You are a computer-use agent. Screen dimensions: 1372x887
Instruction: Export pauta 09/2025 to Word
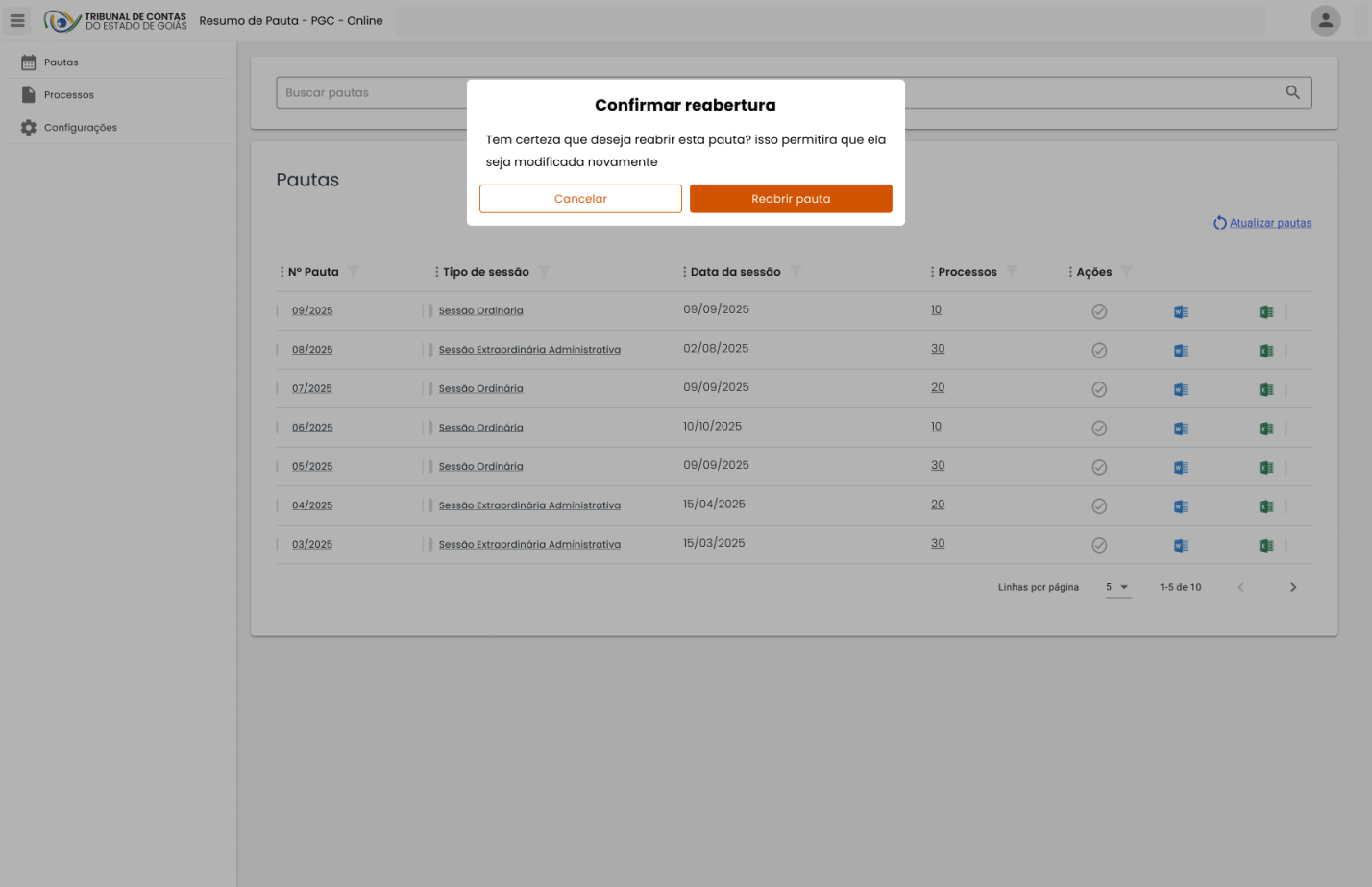(x=1181, y=311)
